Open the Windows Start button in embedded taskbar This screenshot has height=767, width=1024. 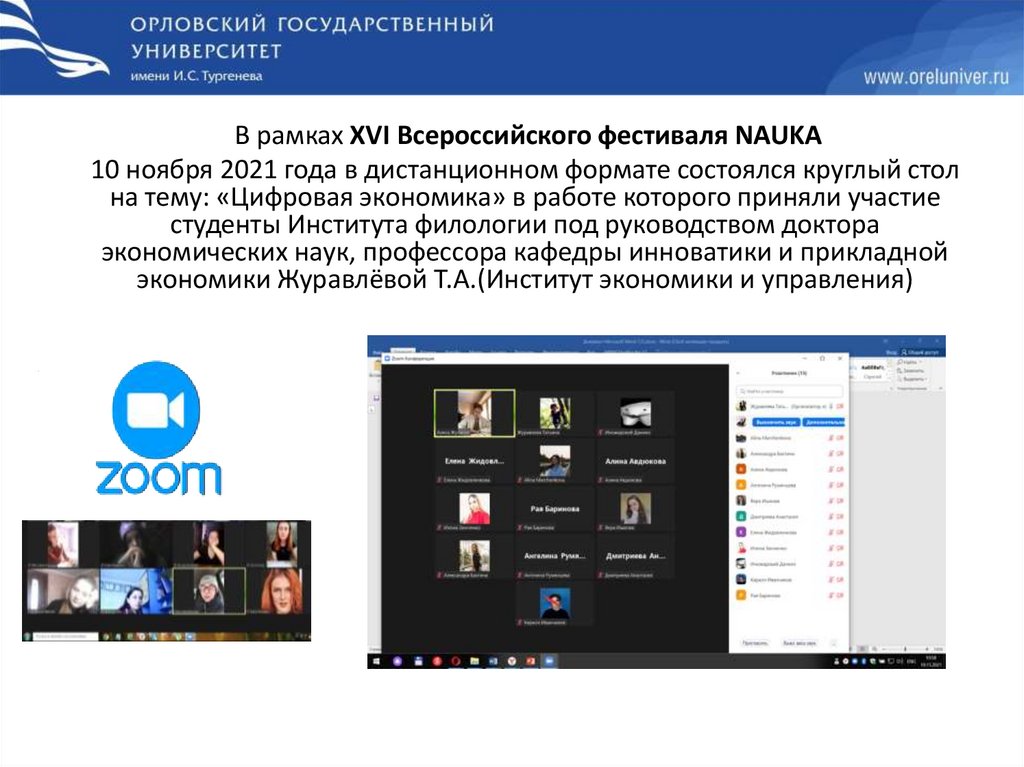[x=376, y=661]
